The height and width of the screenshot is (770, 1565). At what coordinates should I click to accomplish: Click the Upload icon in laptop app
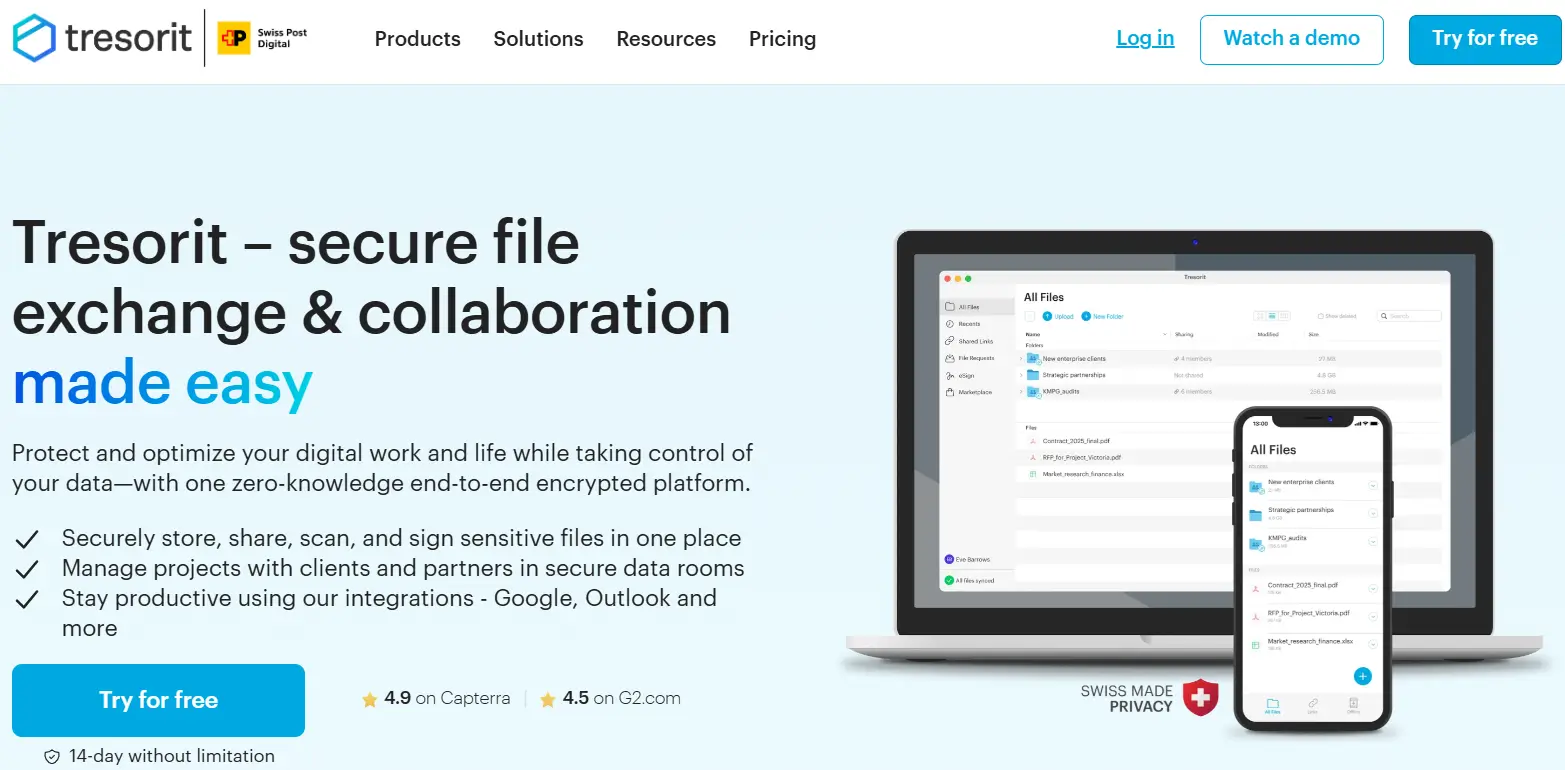point(1047,316)
